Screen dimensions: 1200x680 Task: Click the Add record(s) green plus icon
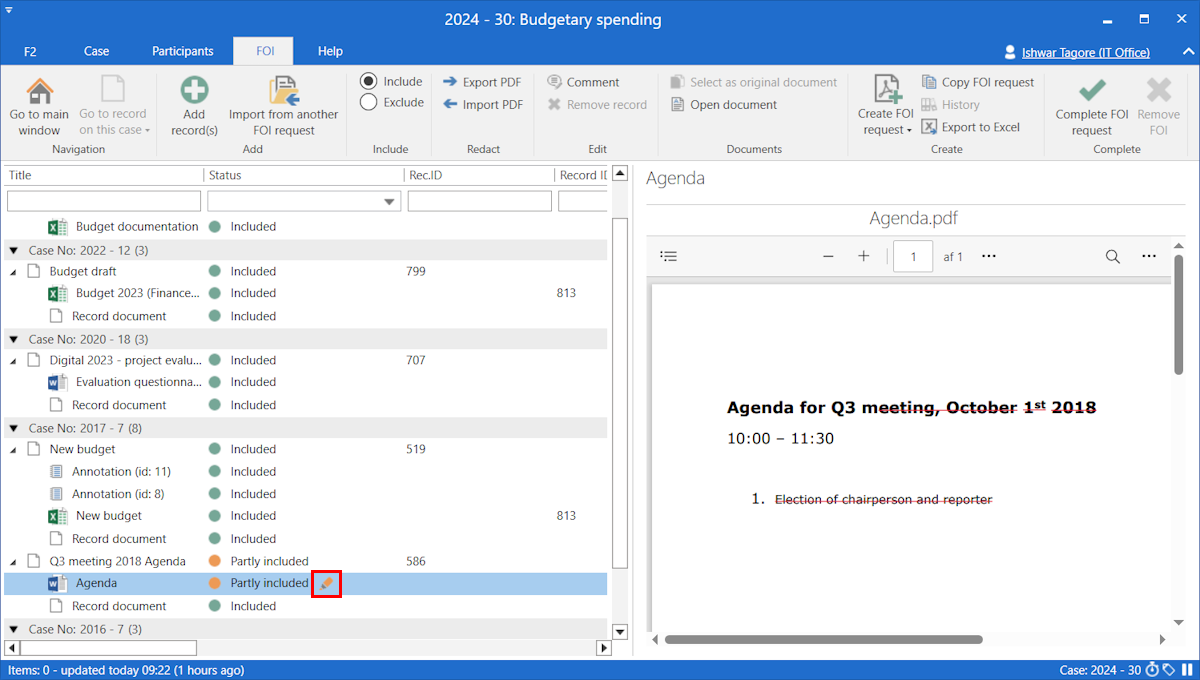[x=194, y=92]
